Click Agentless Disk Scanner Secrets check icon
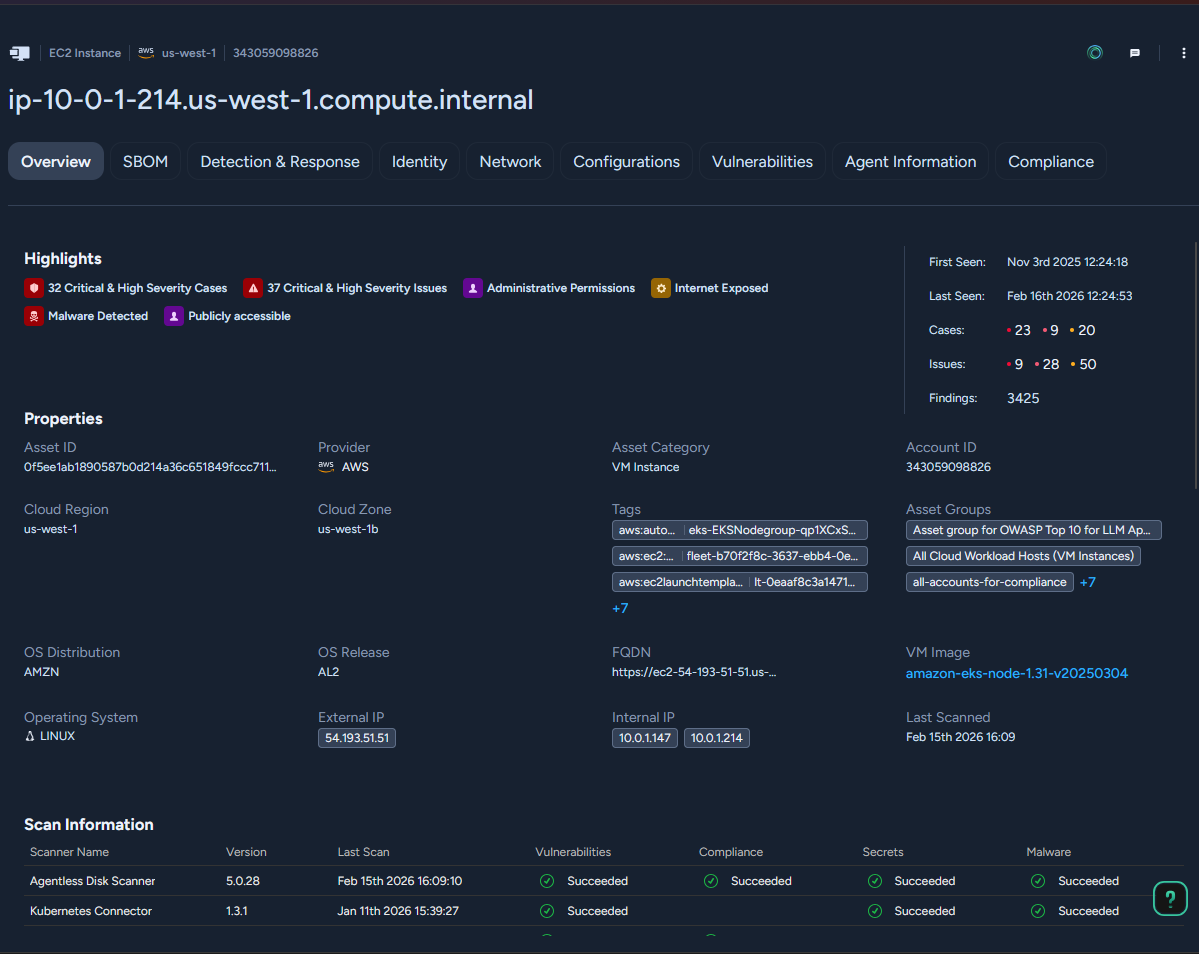1199x954 pixels. 875,881
